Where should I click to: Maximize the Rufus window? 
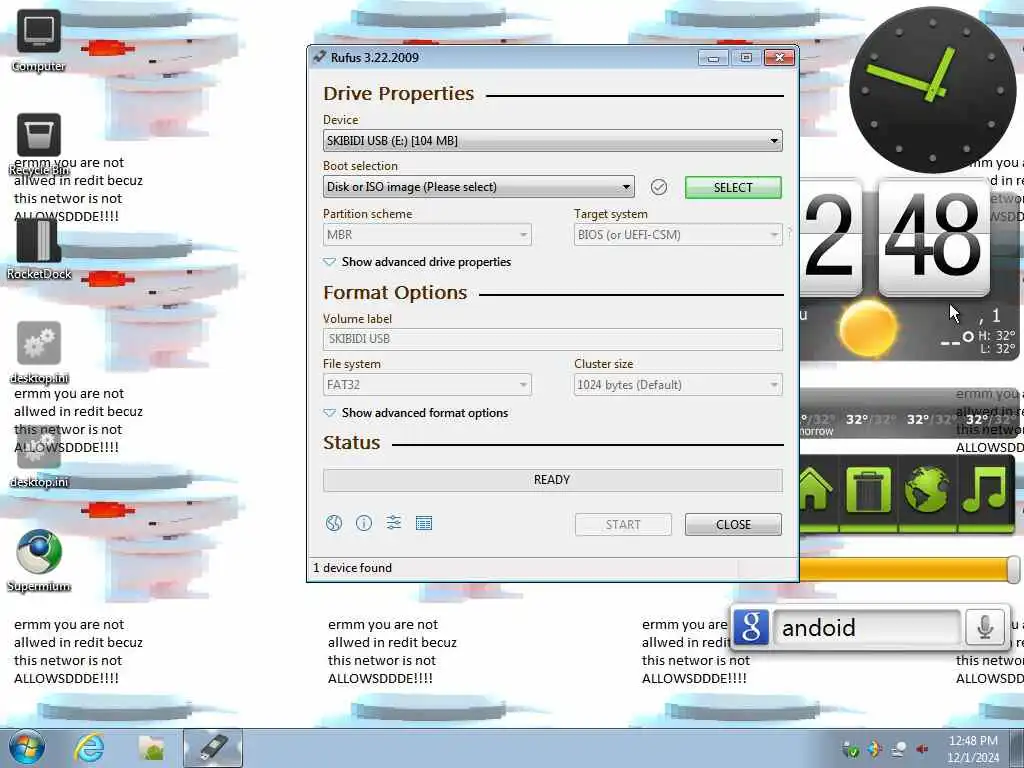click(x=746, y=58)
